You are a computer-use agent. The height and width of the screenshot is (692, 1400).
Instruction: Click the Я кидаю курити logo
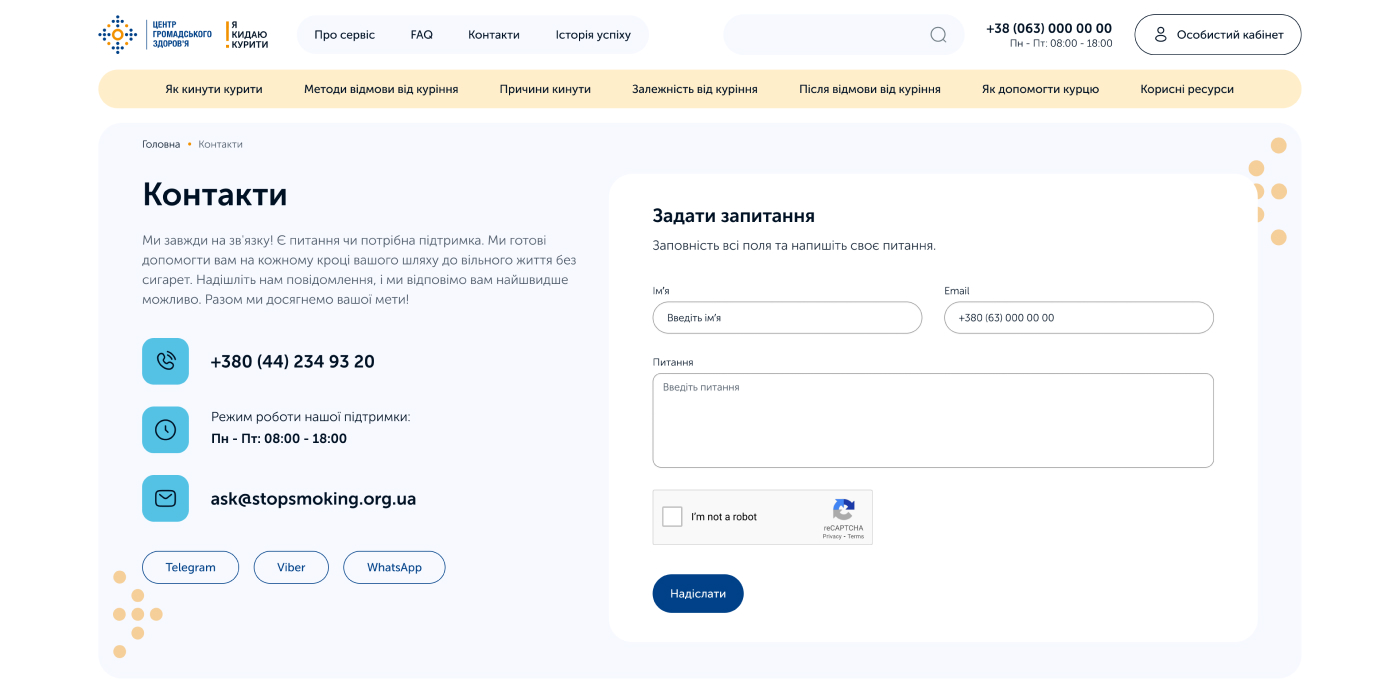click(x=247, y=35)
